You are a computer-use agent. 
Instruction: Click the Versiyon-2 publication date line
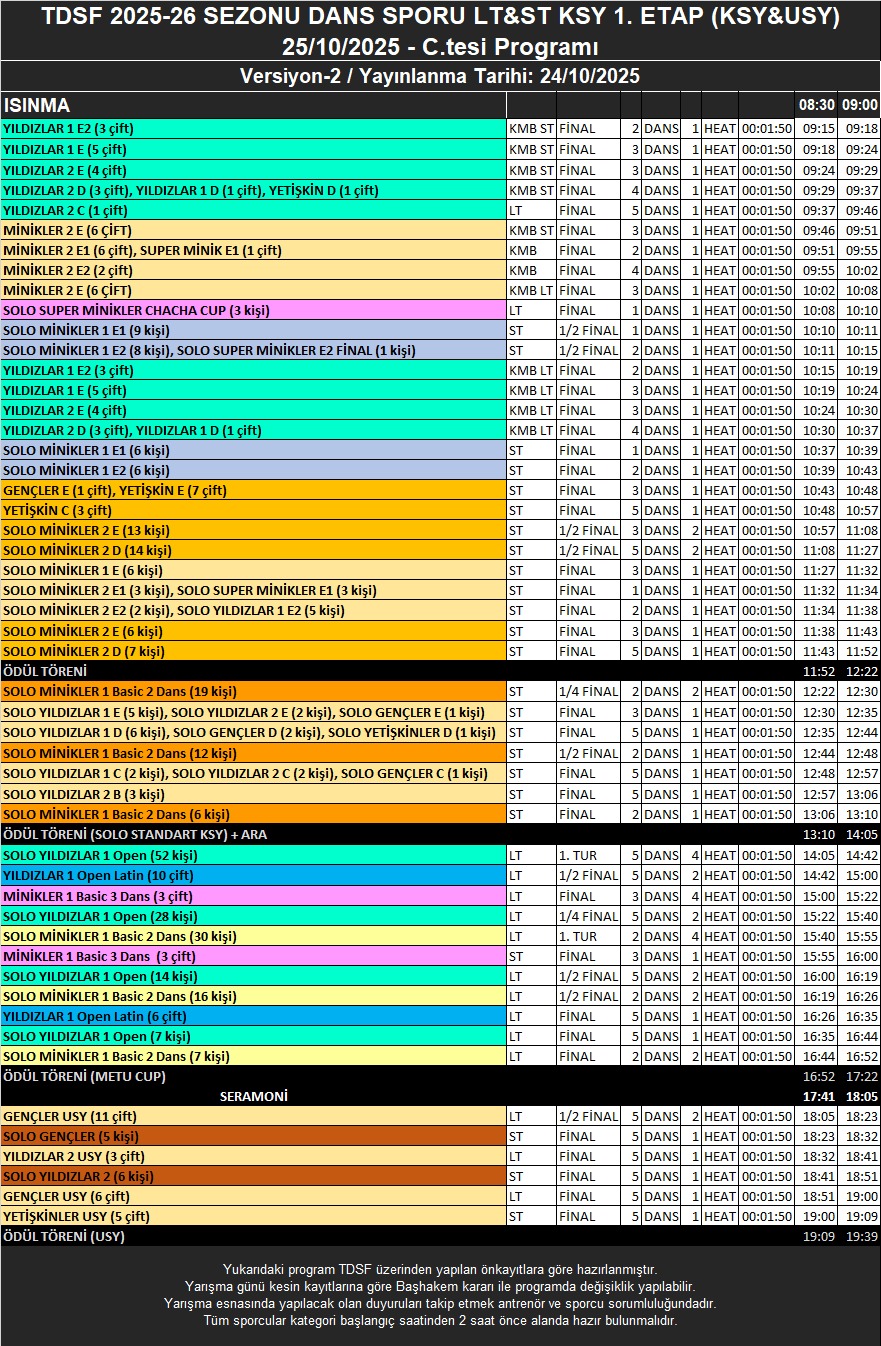tap(440, 76)
